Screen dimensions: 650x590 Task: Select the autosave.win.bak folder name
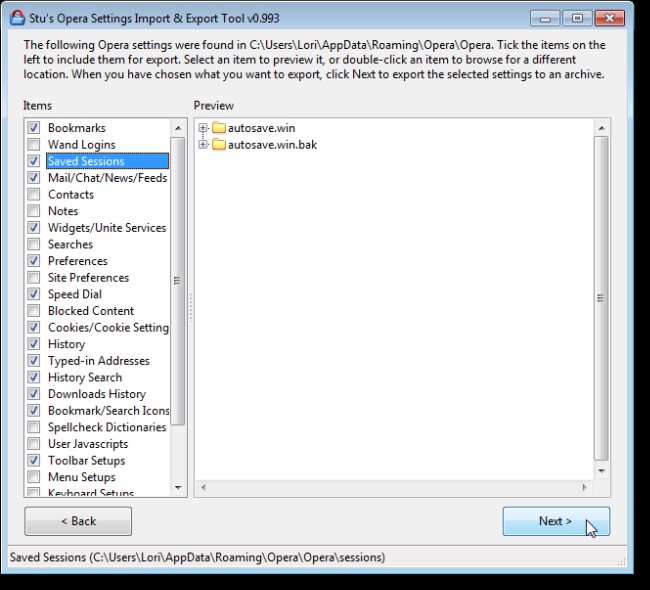(x=272, y=144)
